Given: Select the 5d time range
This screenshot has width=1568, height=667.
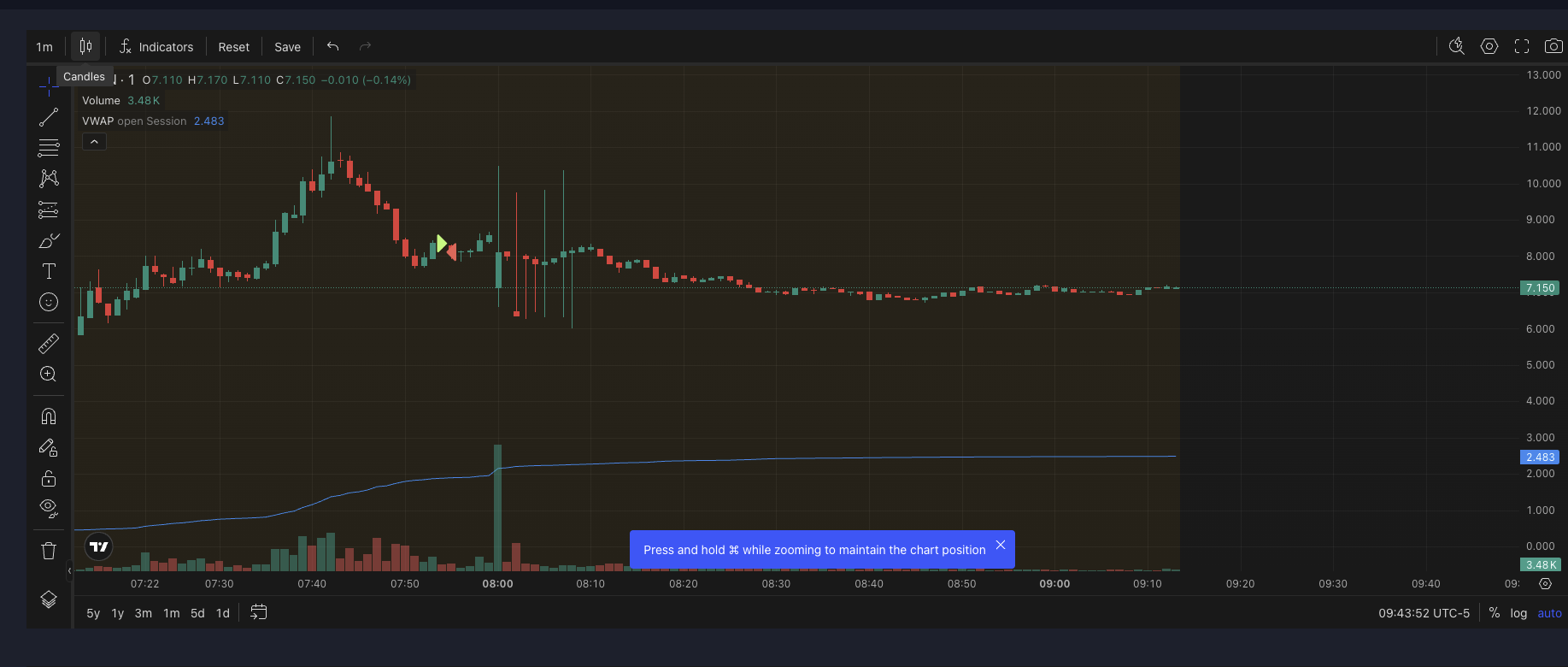Looking at the screenshot, I should 197,613.
